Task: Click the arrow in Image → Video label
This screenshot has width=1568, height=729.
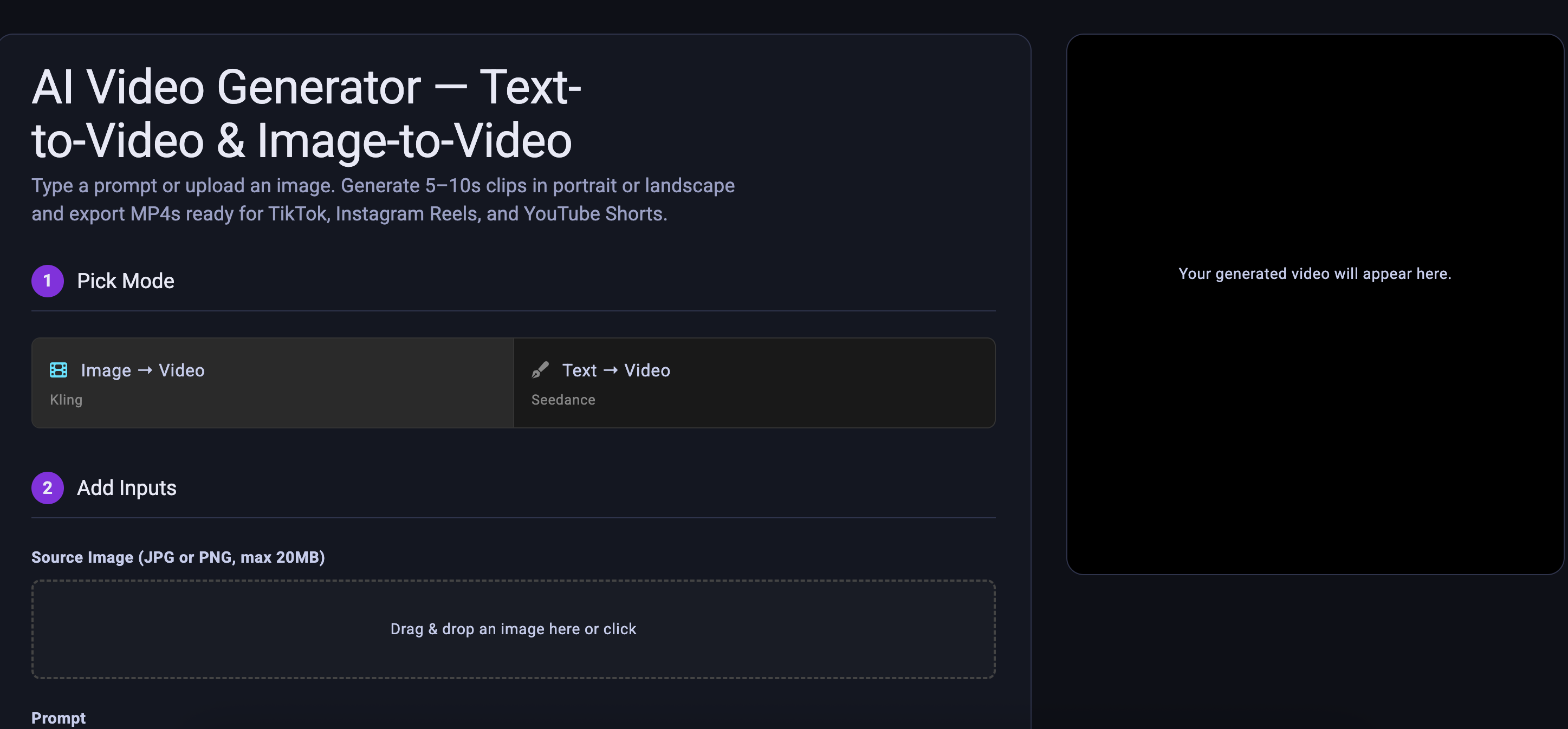Action: (x=145, y=370)
